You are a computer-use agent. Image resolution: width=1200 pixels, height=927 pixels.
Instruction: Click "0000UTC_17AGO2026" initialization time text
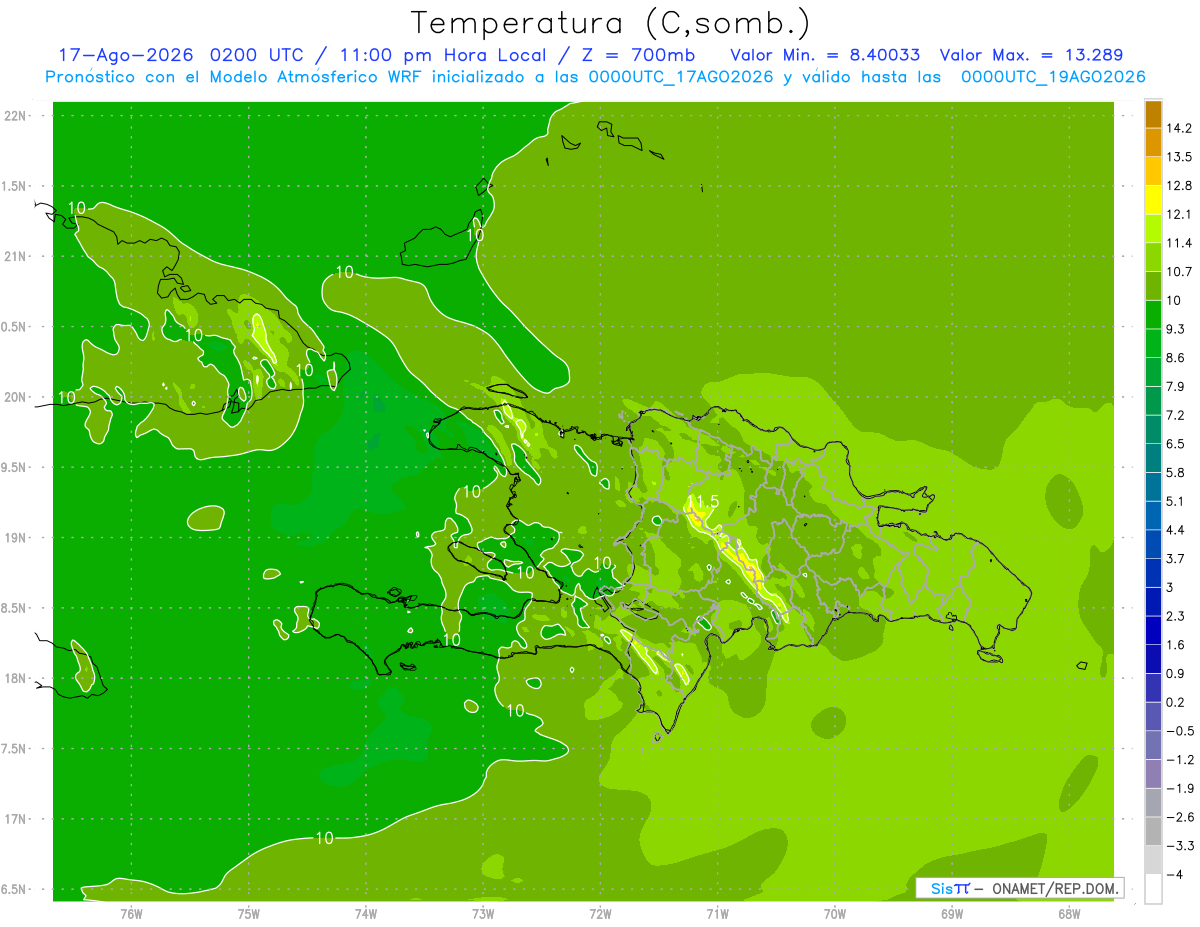click(x=681, y=77)
